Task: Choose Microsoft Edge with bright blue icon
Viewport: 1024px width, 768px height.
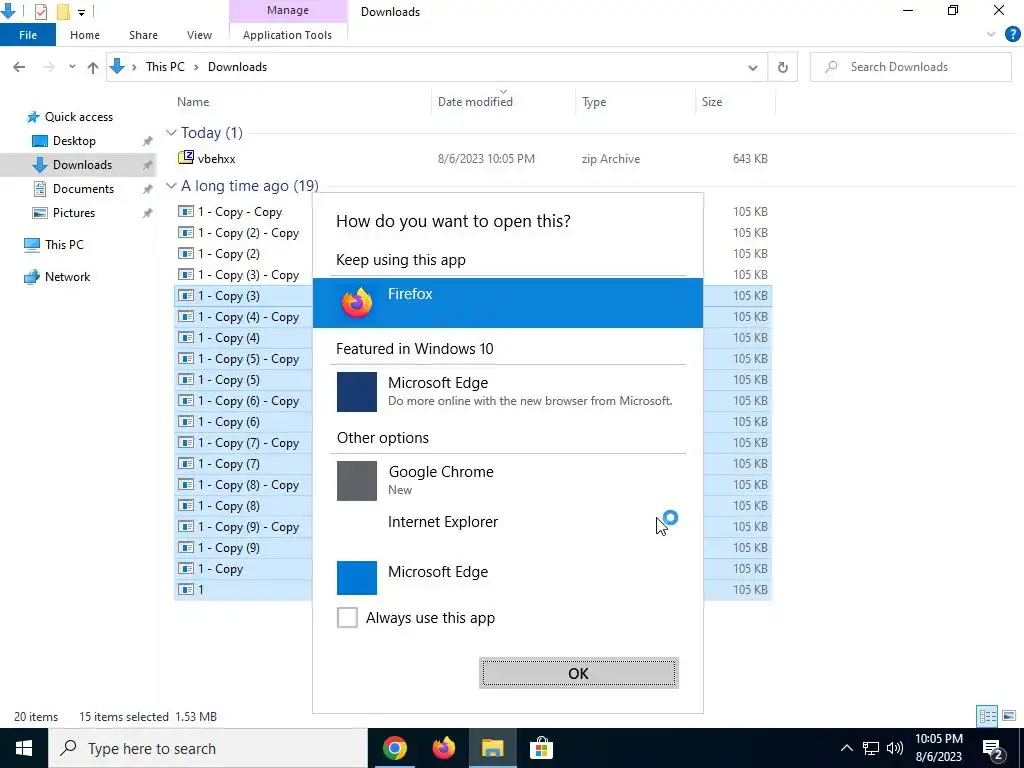Action: coord(507,577)
